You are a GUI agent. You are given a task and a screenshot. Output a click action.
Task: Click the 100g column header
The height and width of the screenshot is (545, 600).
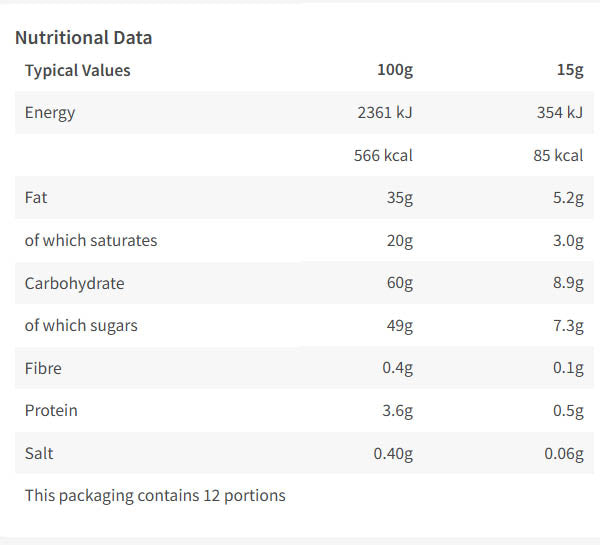pyautogui.click(x=394, y=70)
